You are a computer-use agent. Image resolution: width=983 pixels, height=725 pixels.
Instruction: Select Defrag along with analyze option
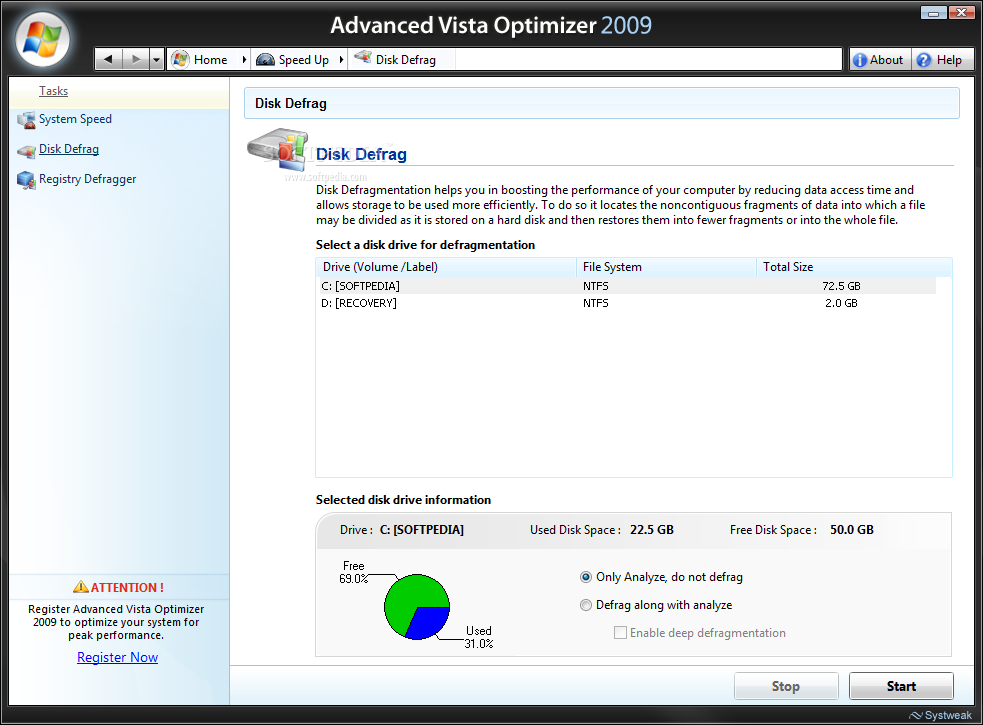click(x=656, y=605)
